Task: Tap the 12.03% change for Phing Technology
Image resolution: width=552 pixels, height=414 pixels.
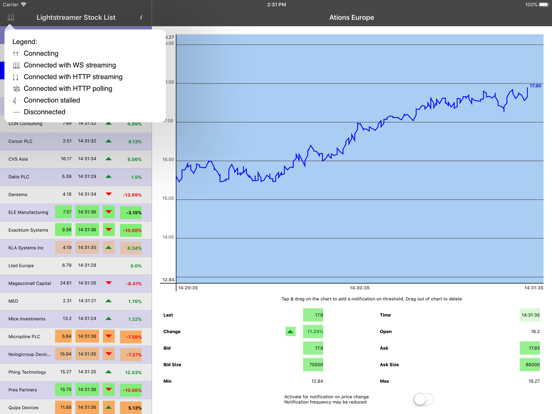Action: [133, 372]
